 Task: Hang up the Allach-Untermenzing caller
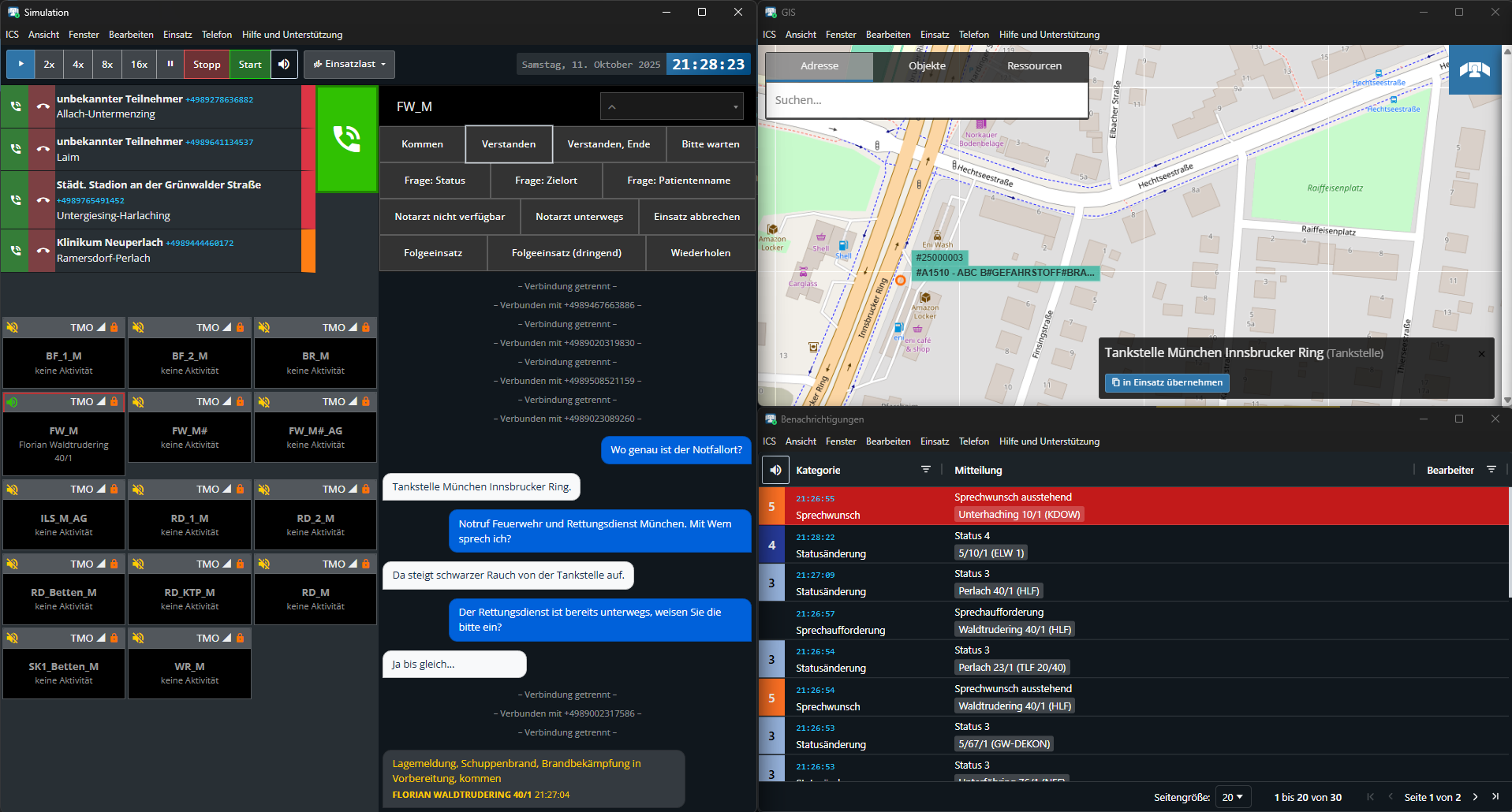(43, 106)
